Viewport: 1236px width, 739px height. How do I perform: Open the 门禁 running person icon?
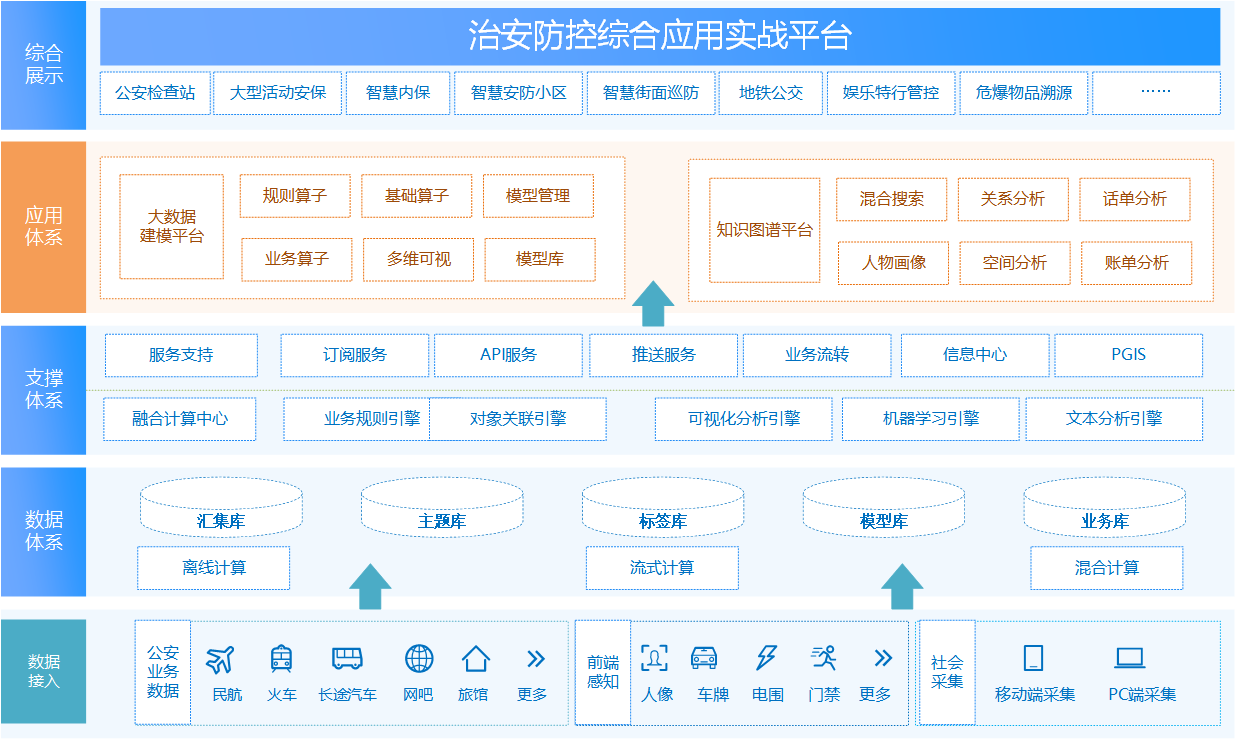coord(823,658)
